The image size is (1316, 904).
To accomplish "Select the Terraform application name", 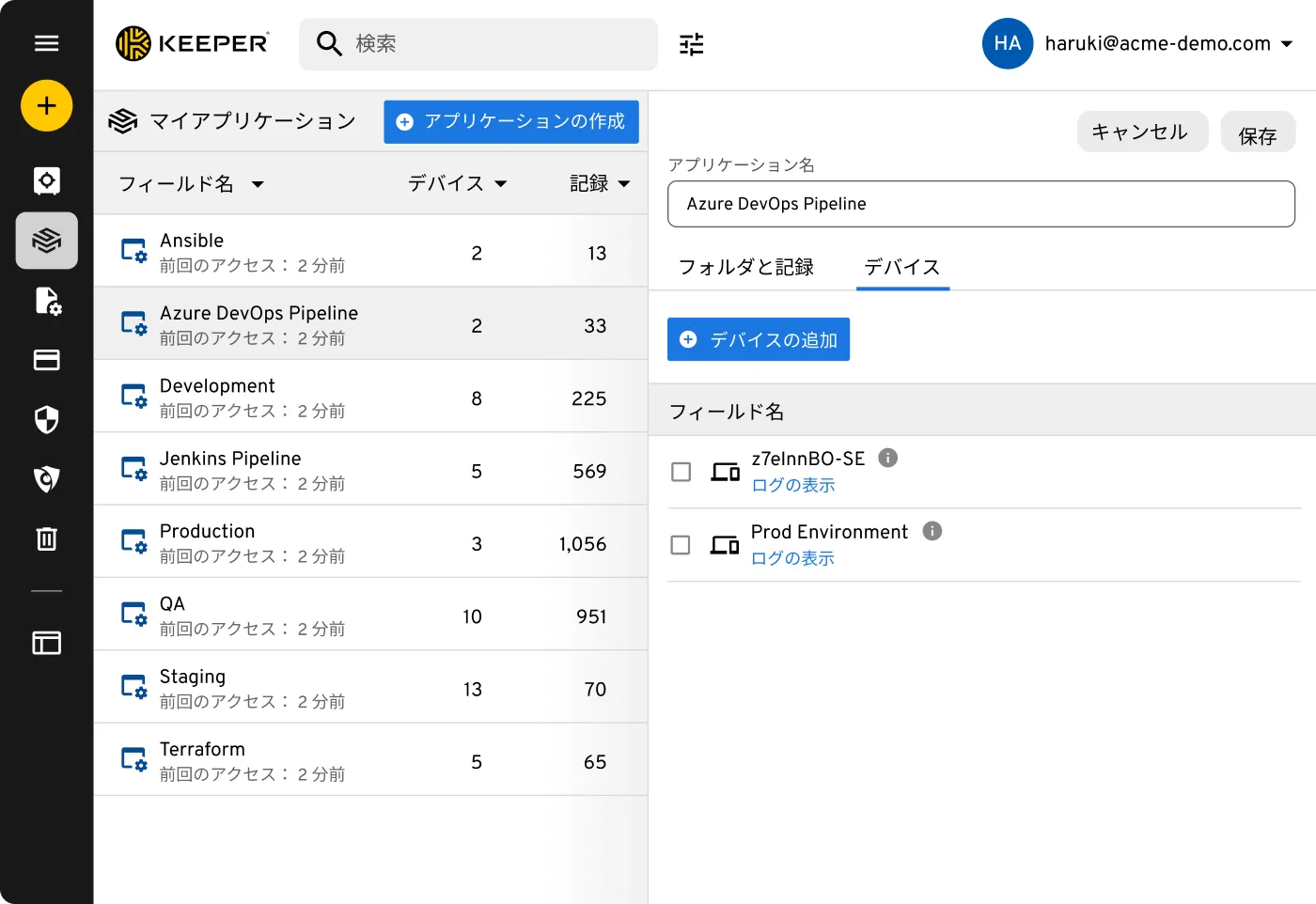I will point(202,749).
